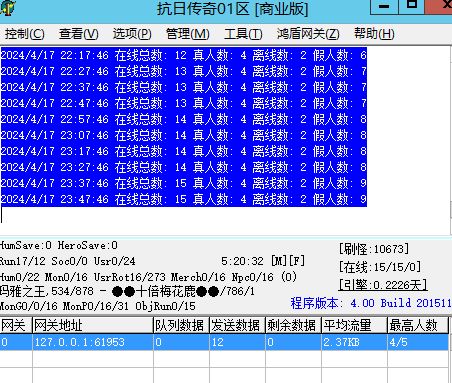Click the Run17/12 Soc0/0 Usr0/24 status line
Image resolution: width=452 pixels, height=383 pixels.
pos(68,261)
